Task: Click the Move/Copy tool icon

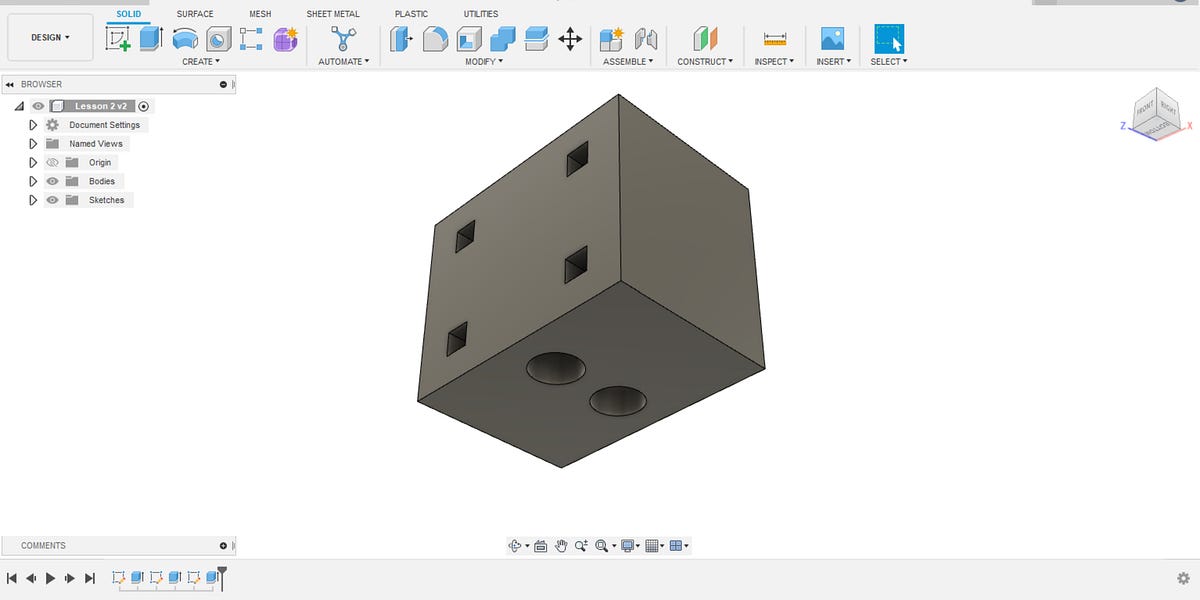Action: 568,38
